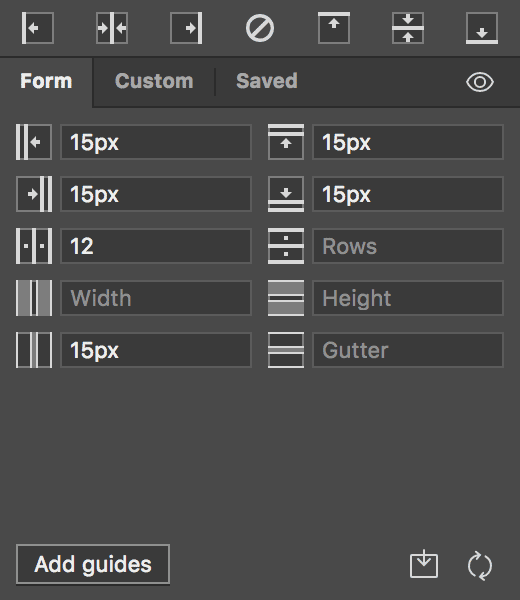Reset form with circular arrows icon
The height and width of the screenshot is (600, 520).
click(480, 565)
